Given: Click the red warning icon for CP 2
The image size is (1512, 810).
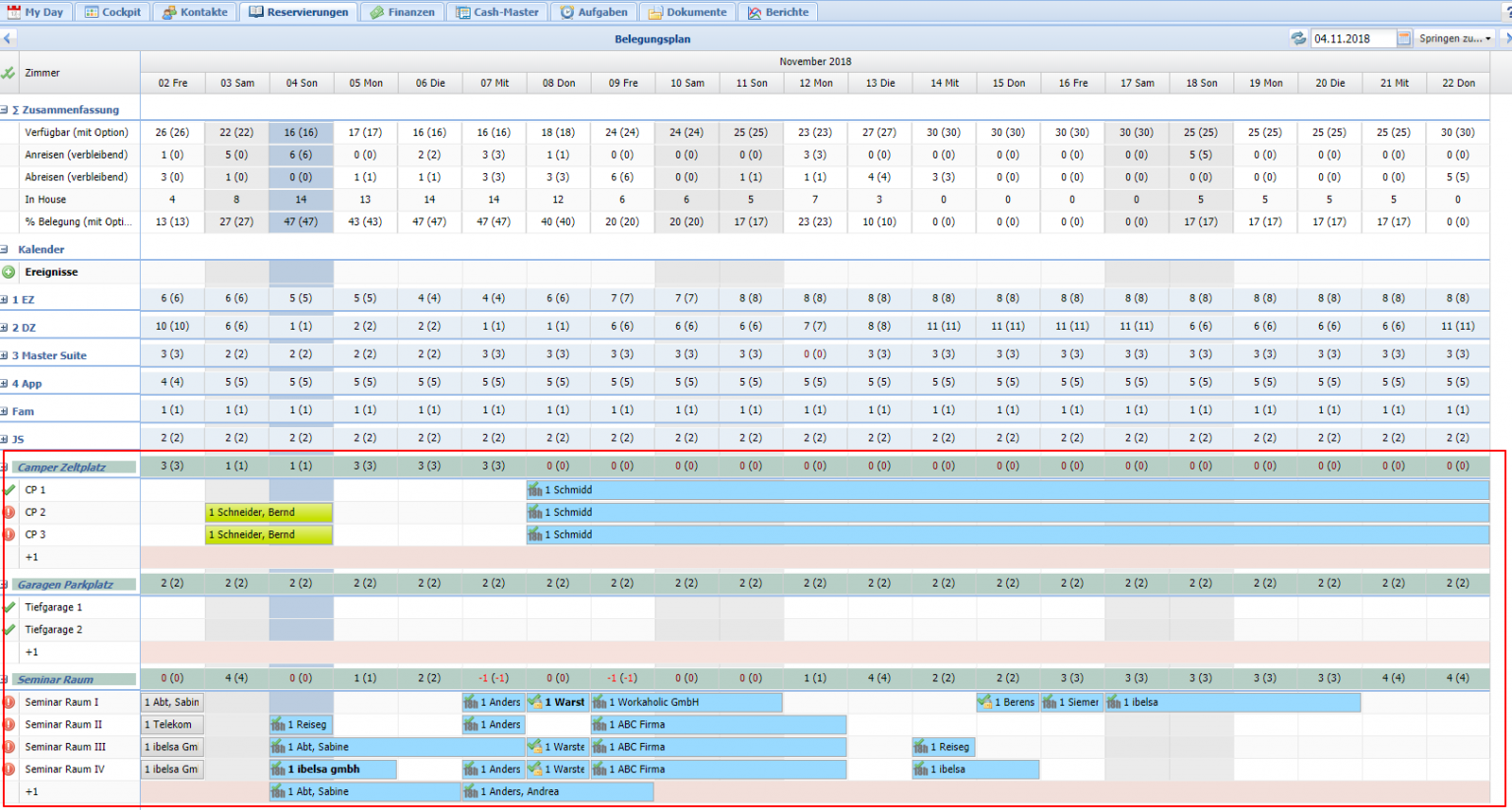Looking at the screenshot, I should click(x=9, y=513).
